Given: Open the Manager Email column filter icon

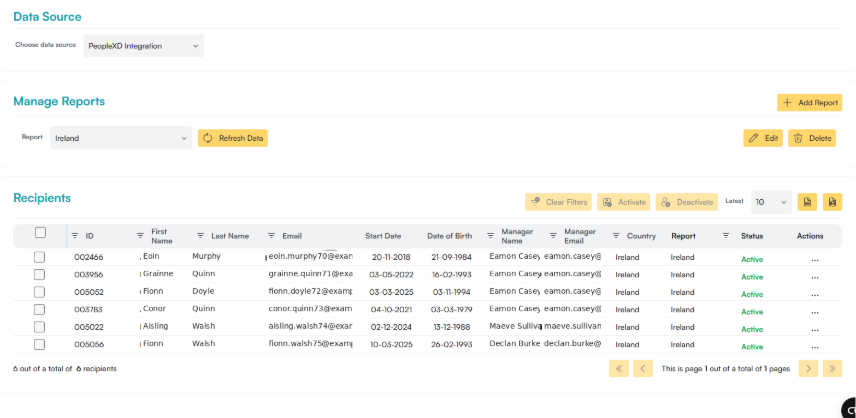Looking at the screenshot, I should (x=553, y=236).
